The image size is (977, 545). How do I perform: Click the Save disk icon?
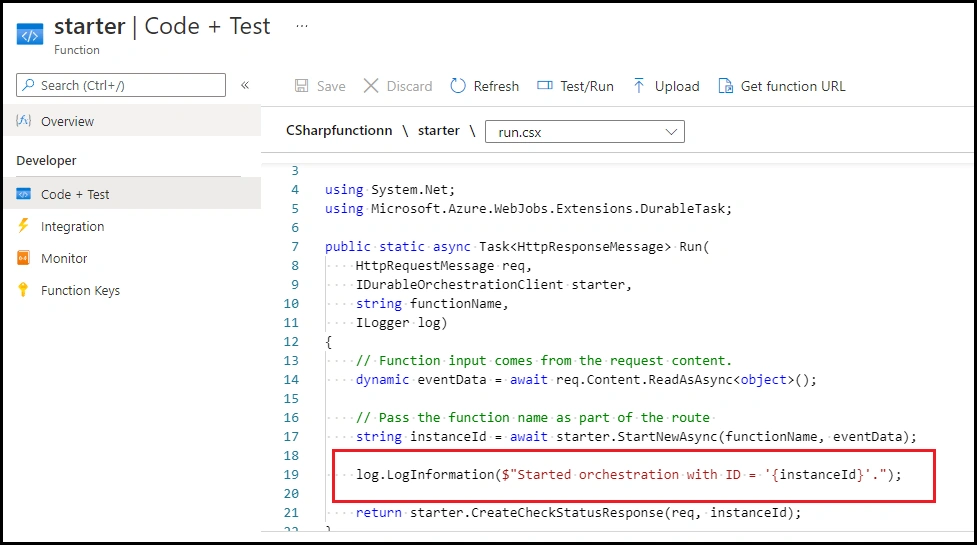[x=302, y=85]
